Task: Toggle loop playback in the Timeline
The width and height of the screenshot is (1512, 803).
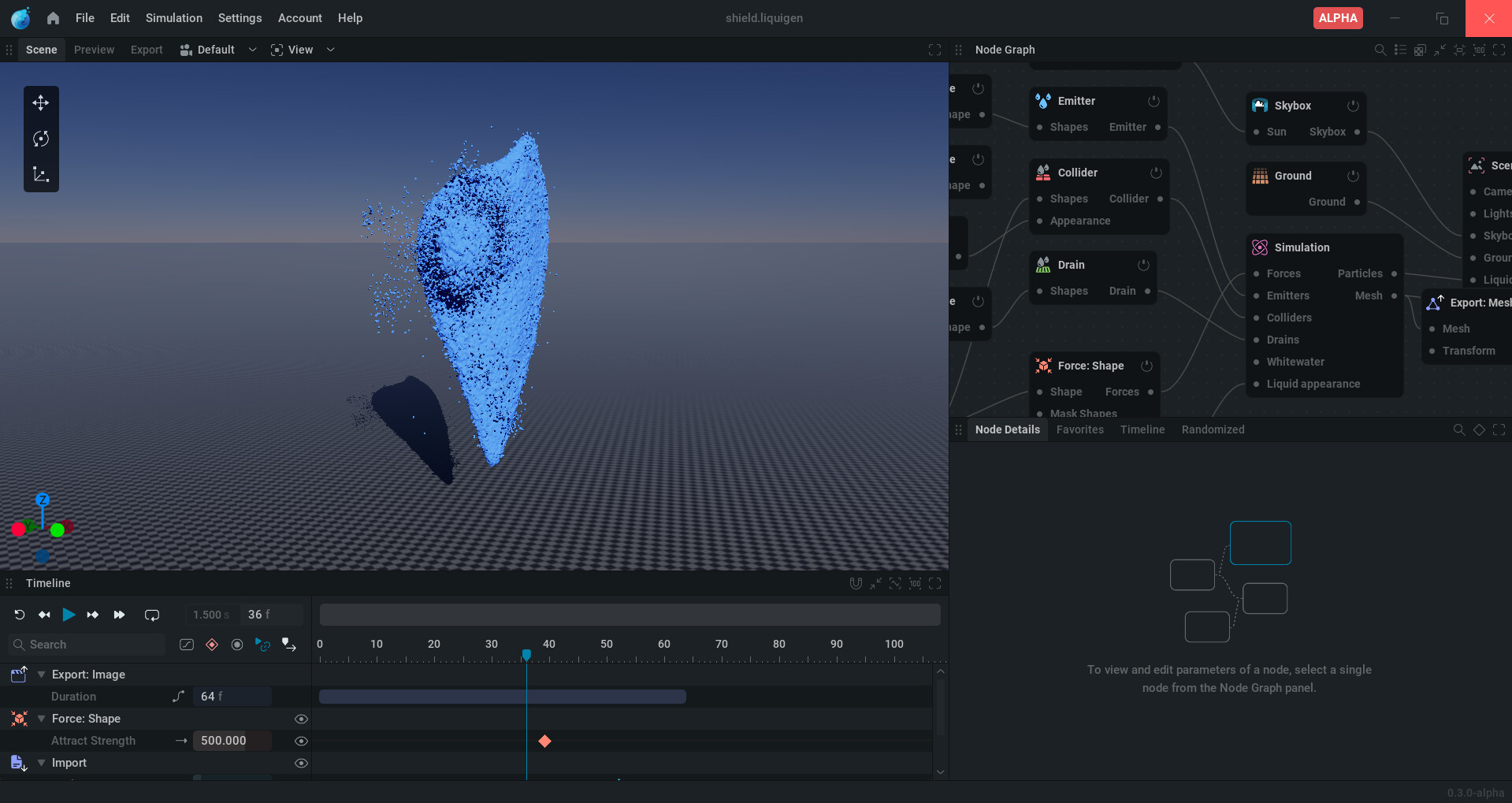Action: pyautogui.click(x=152, y=615)
